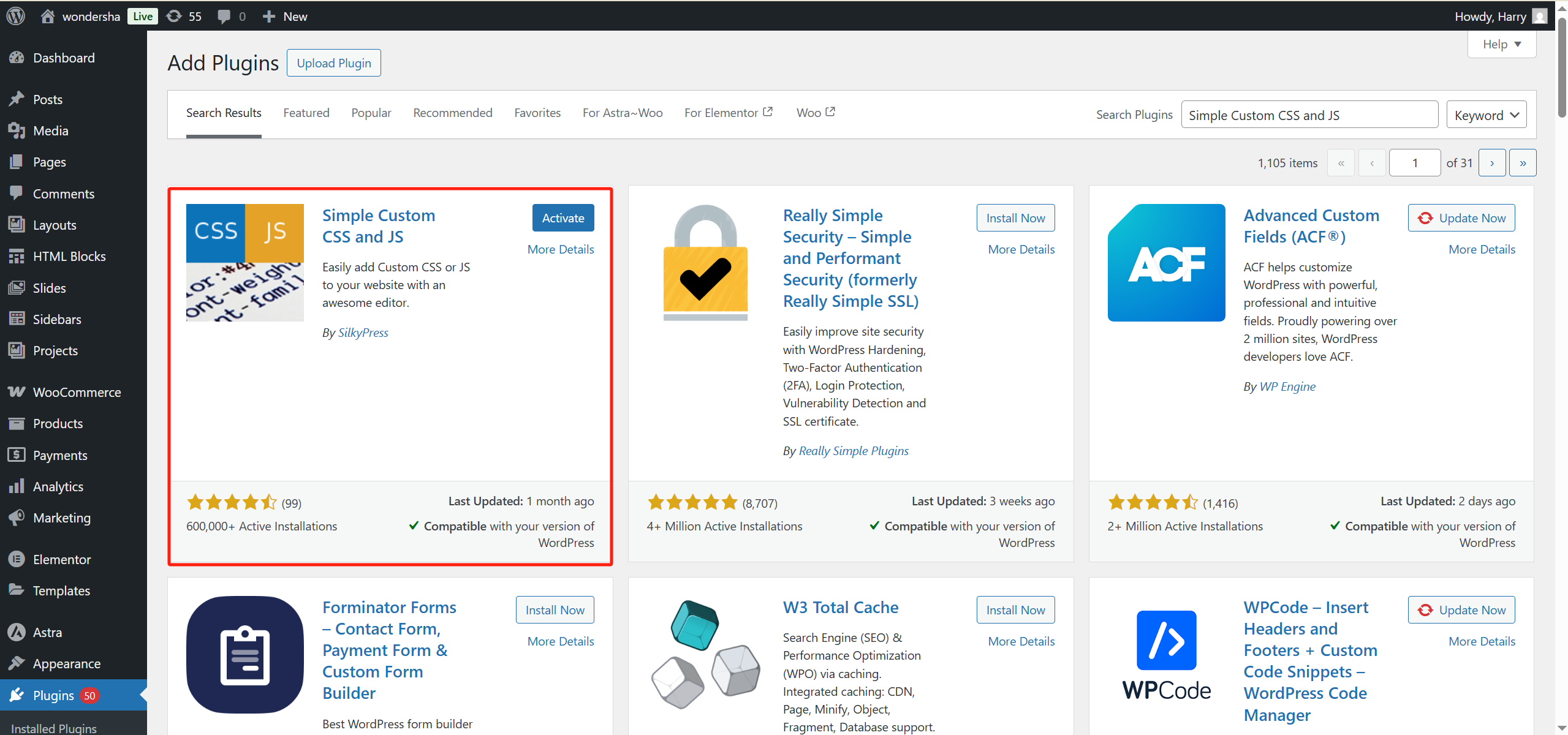Open Analytics from the sidebar

pos(58,486)
